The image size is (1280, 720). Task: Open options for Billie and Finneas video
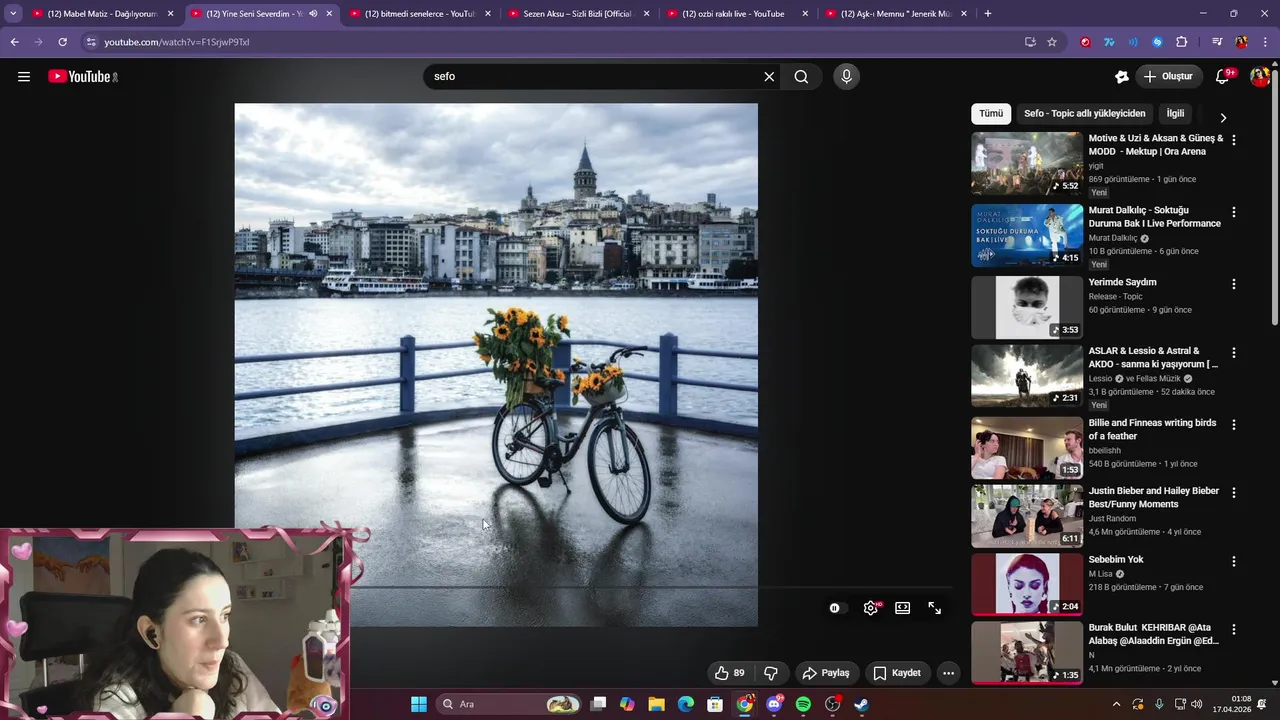point(1233,425)
